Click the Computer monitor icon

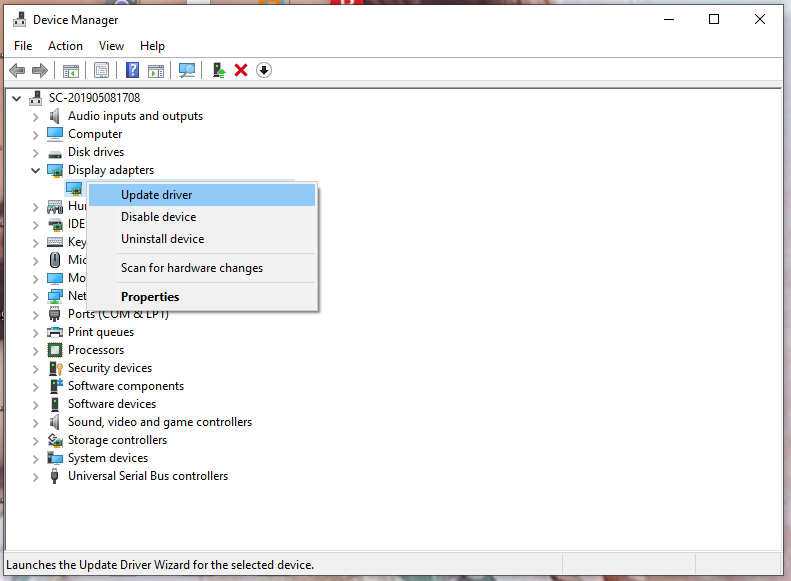[54, 134]
